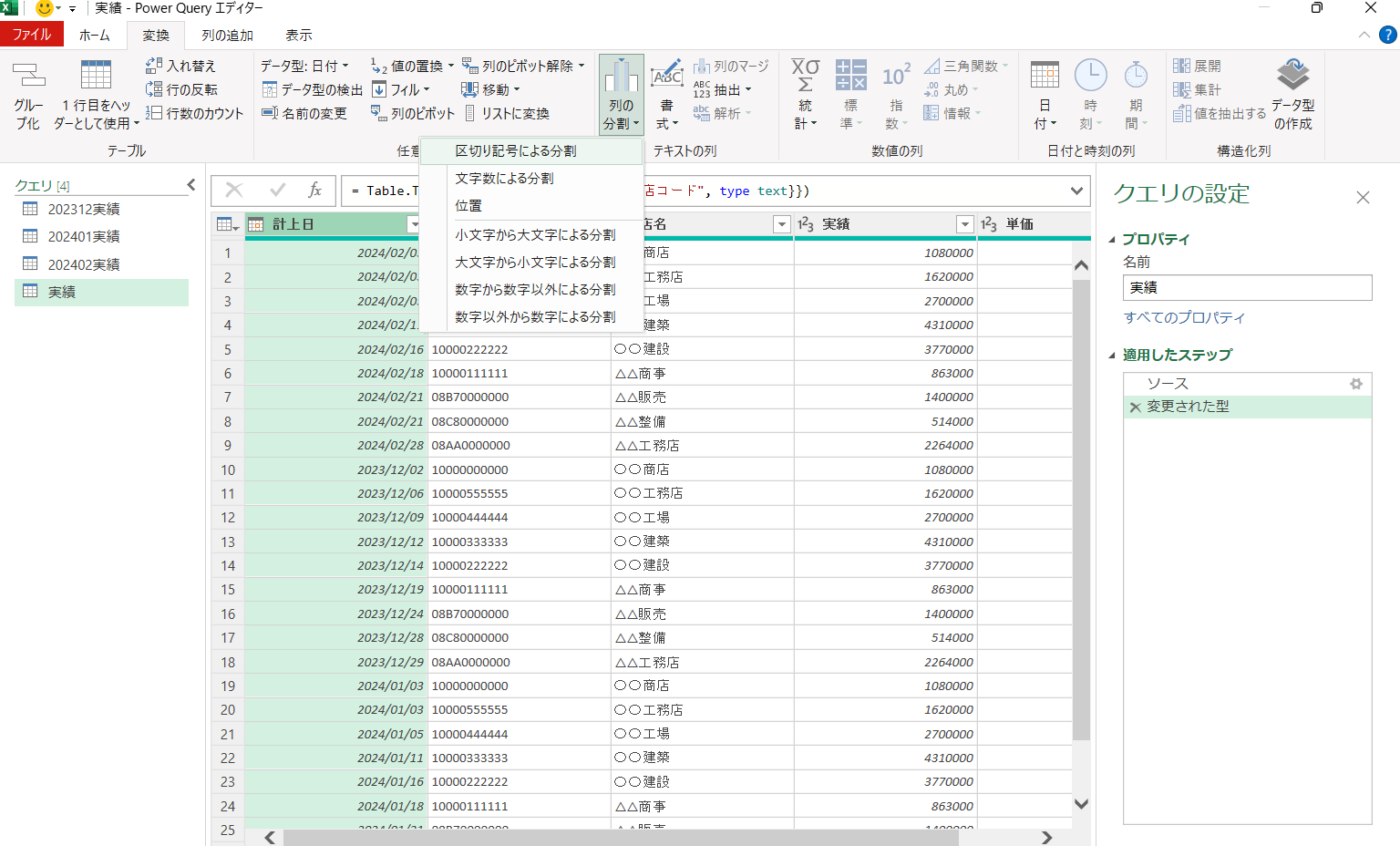Viewport: 1400px width, 846px height.
Task: Open table corner menu icon
Action: 227,224
